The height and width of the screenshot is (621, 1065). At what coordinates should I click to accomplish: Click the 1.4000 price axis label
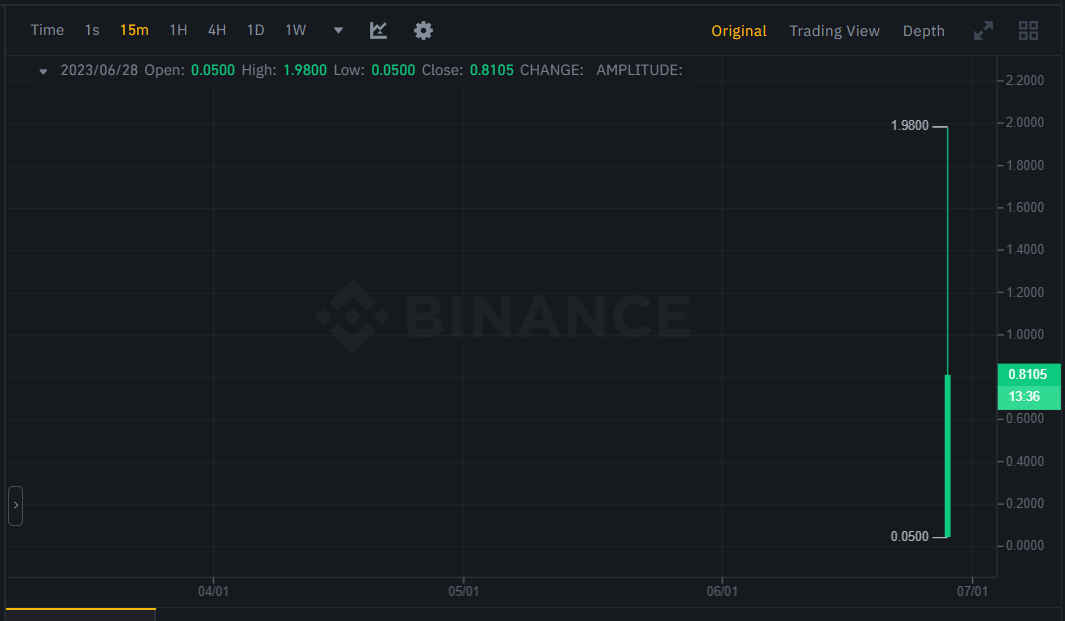point(1025,250)
